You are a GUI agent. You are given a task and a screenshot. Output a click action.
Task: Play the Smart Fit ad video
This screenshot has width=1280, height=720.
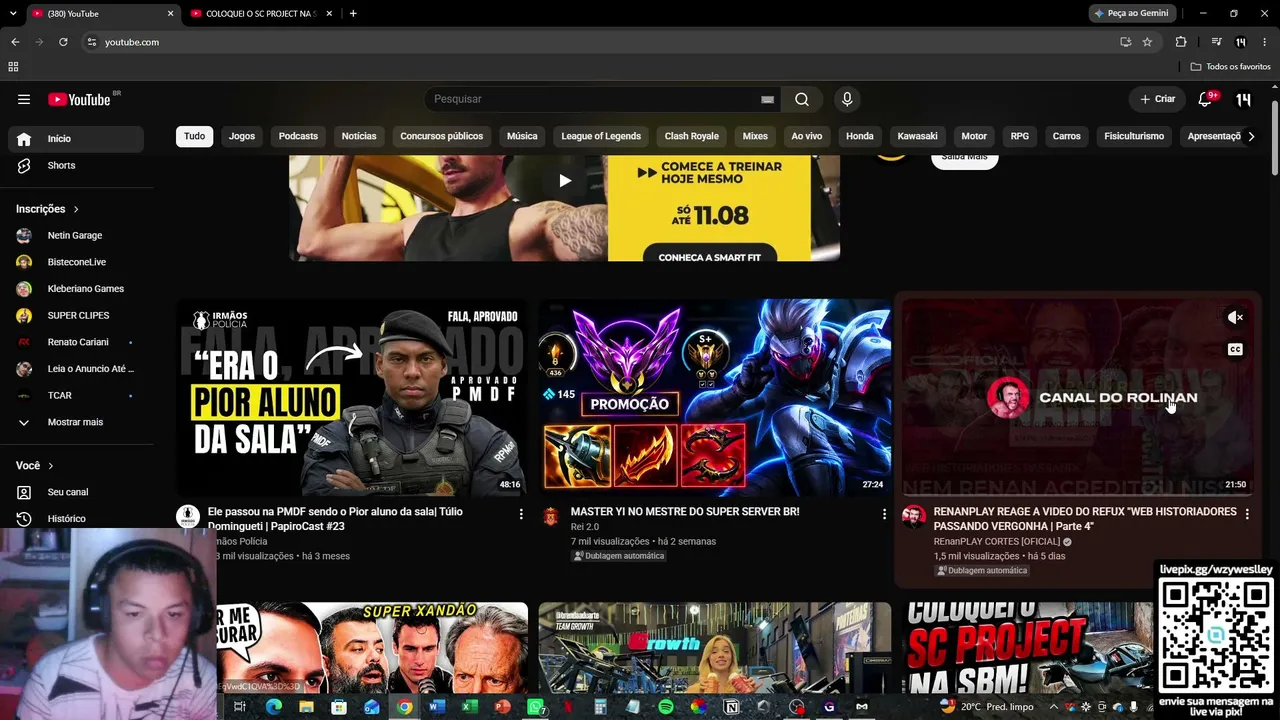point(565,180)
